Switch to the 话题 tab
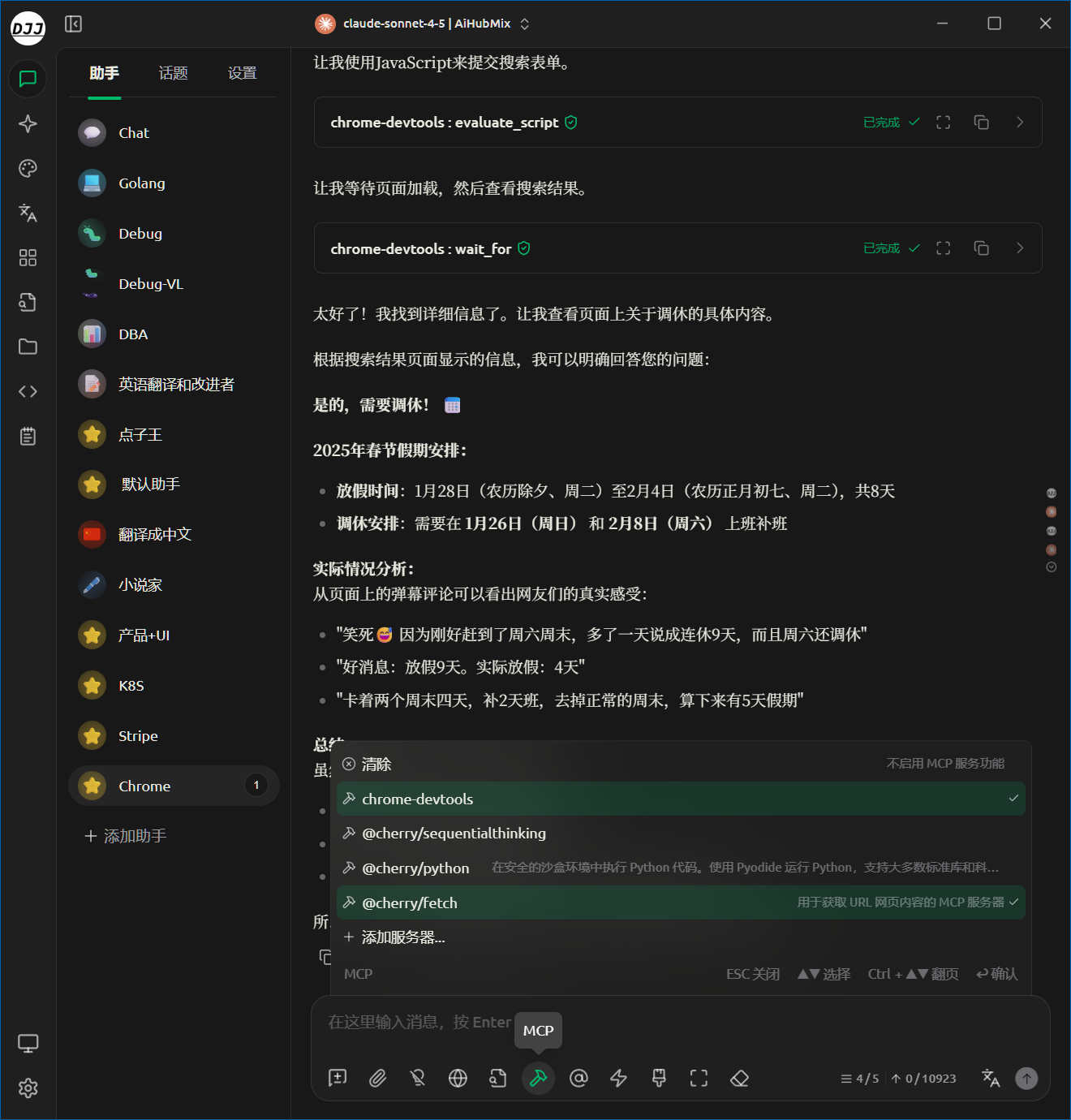 173,74
